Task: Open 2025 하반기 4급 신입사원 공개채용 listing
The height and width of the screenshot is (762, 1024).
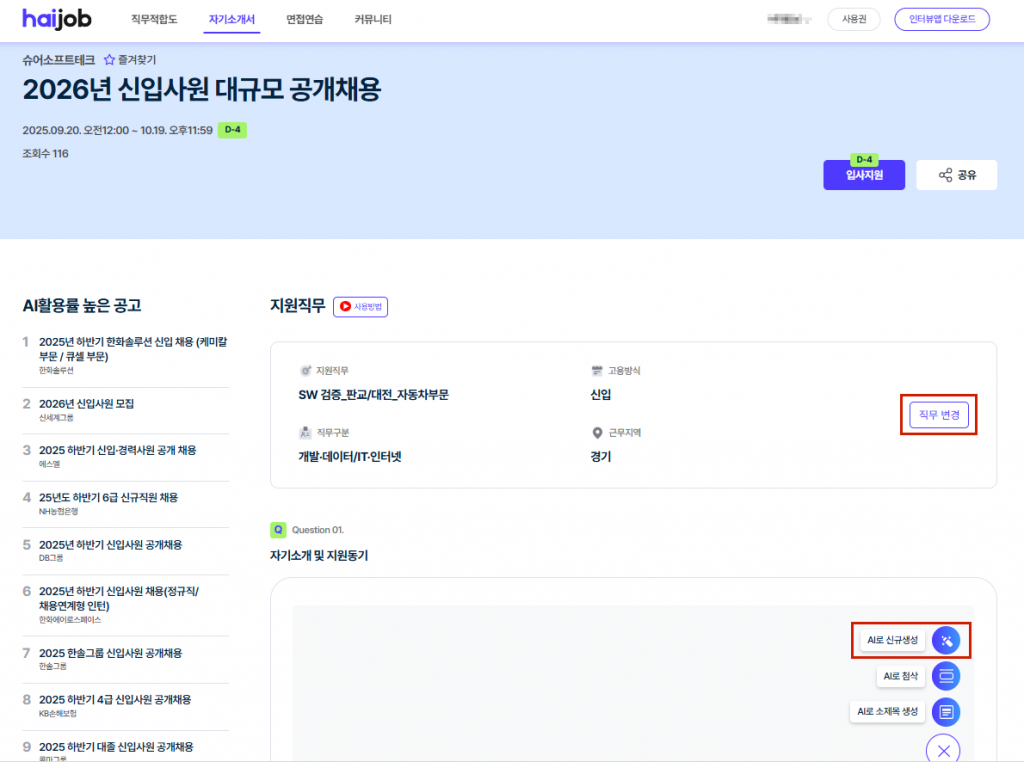Action: click(x=114, y=699)
